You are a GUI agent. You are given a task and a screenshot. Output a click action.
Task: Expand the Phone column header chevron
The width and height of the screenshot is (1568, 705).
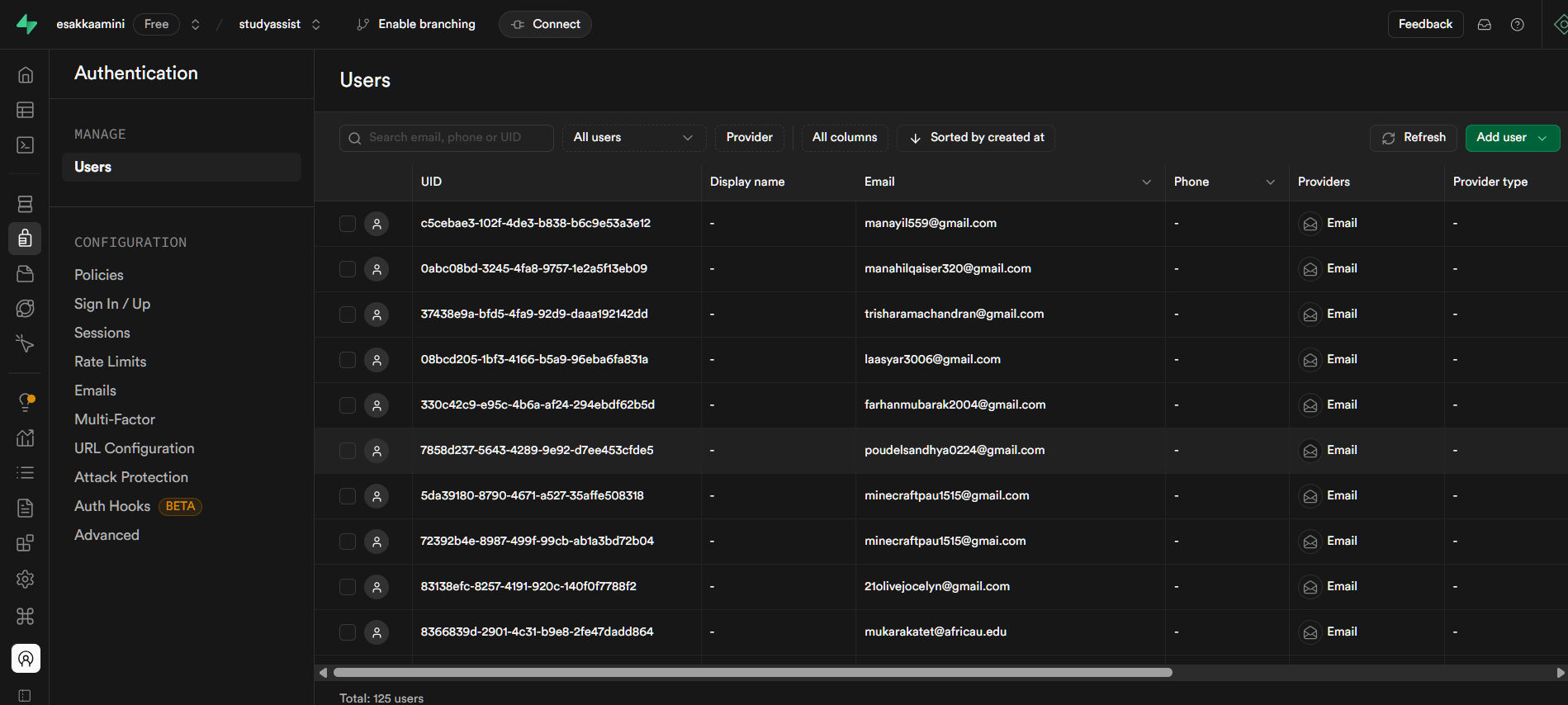click(1270, 182)
